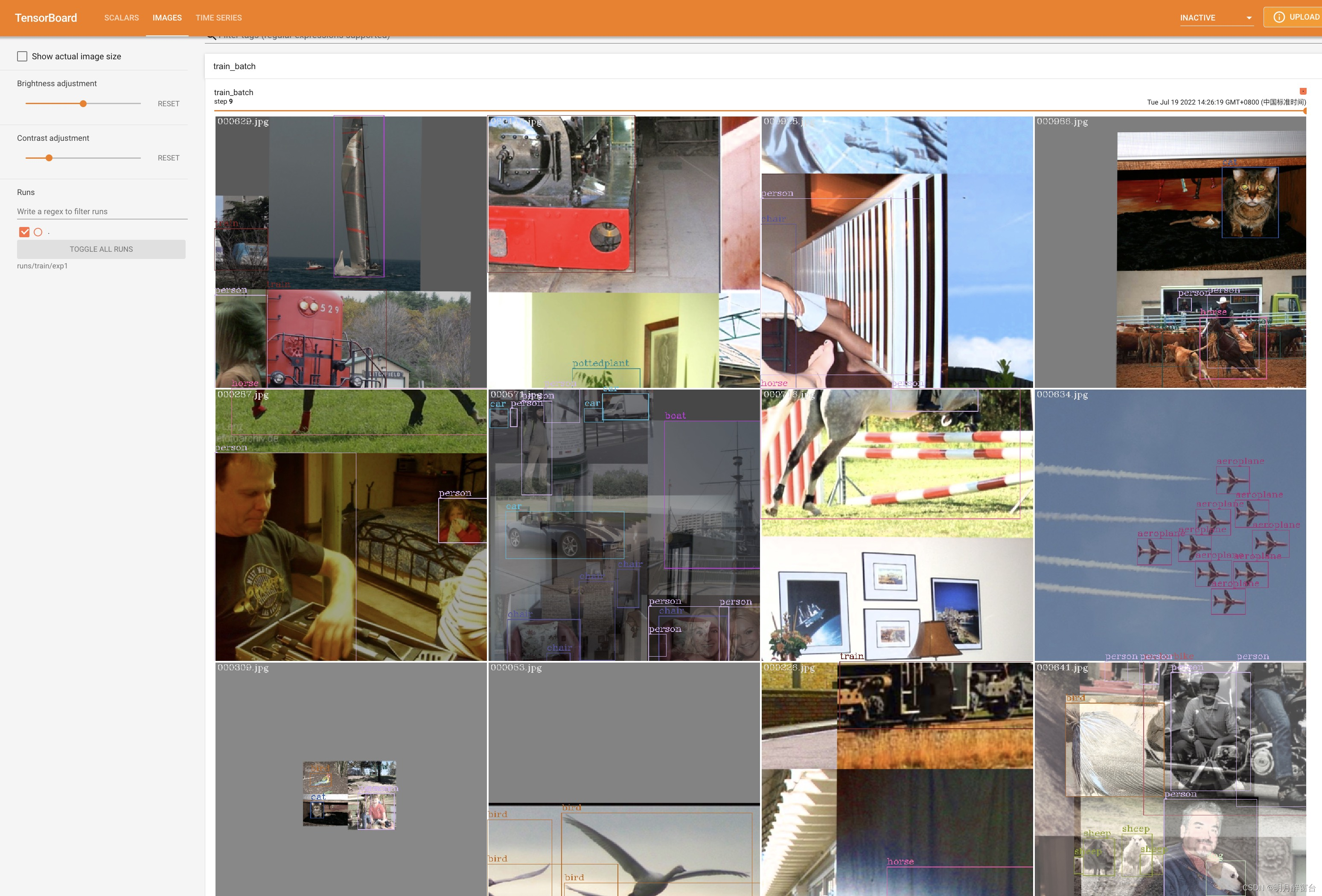Click the RESET button for contrast
The height and width of the screenshot is (896, 1322).
click(x=168, y=157)
